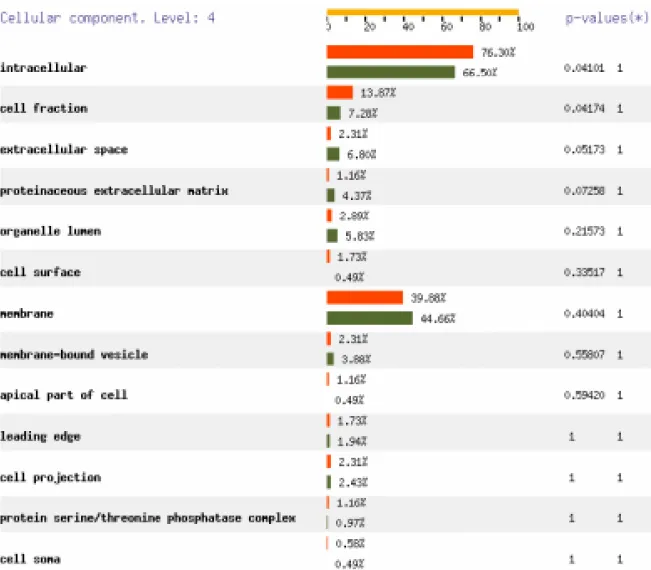Click the green bar for cell fraction
This screenshot has height=570, width=651.
point(334,113)
